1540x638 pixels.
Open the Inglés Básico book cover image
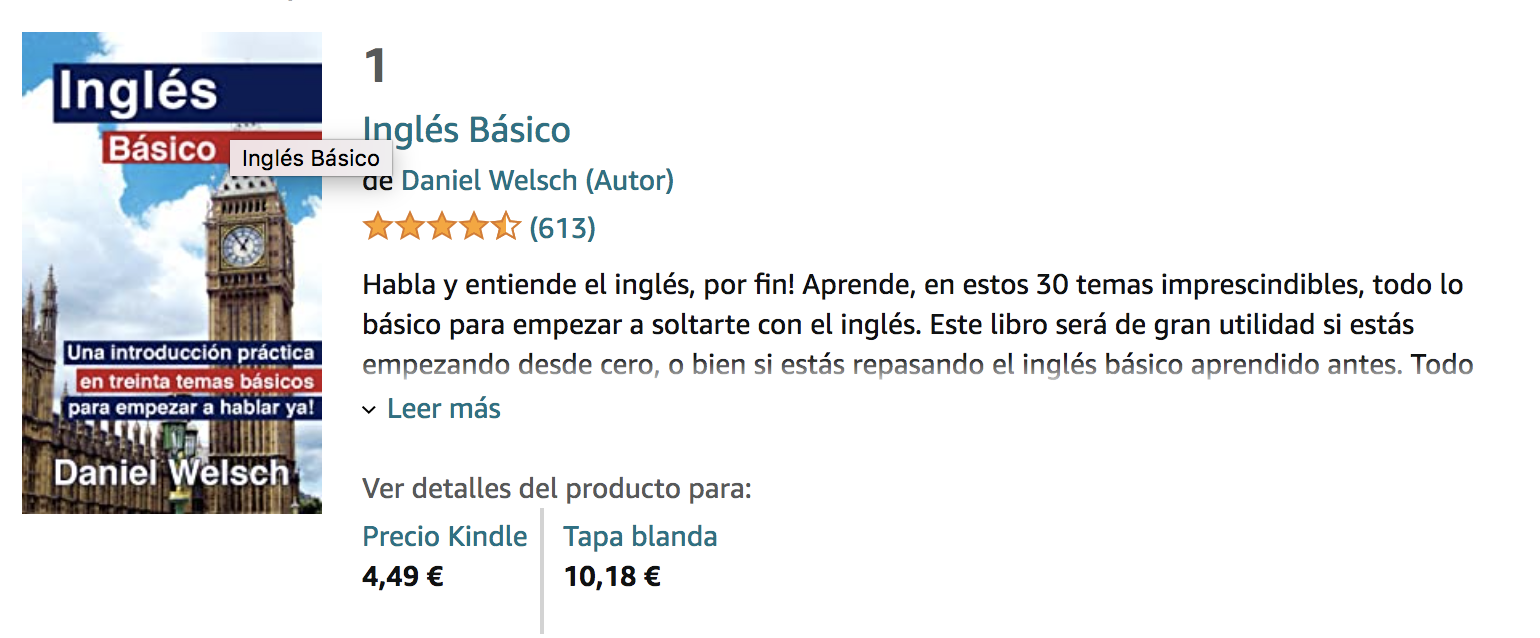[x=172, y=273]
